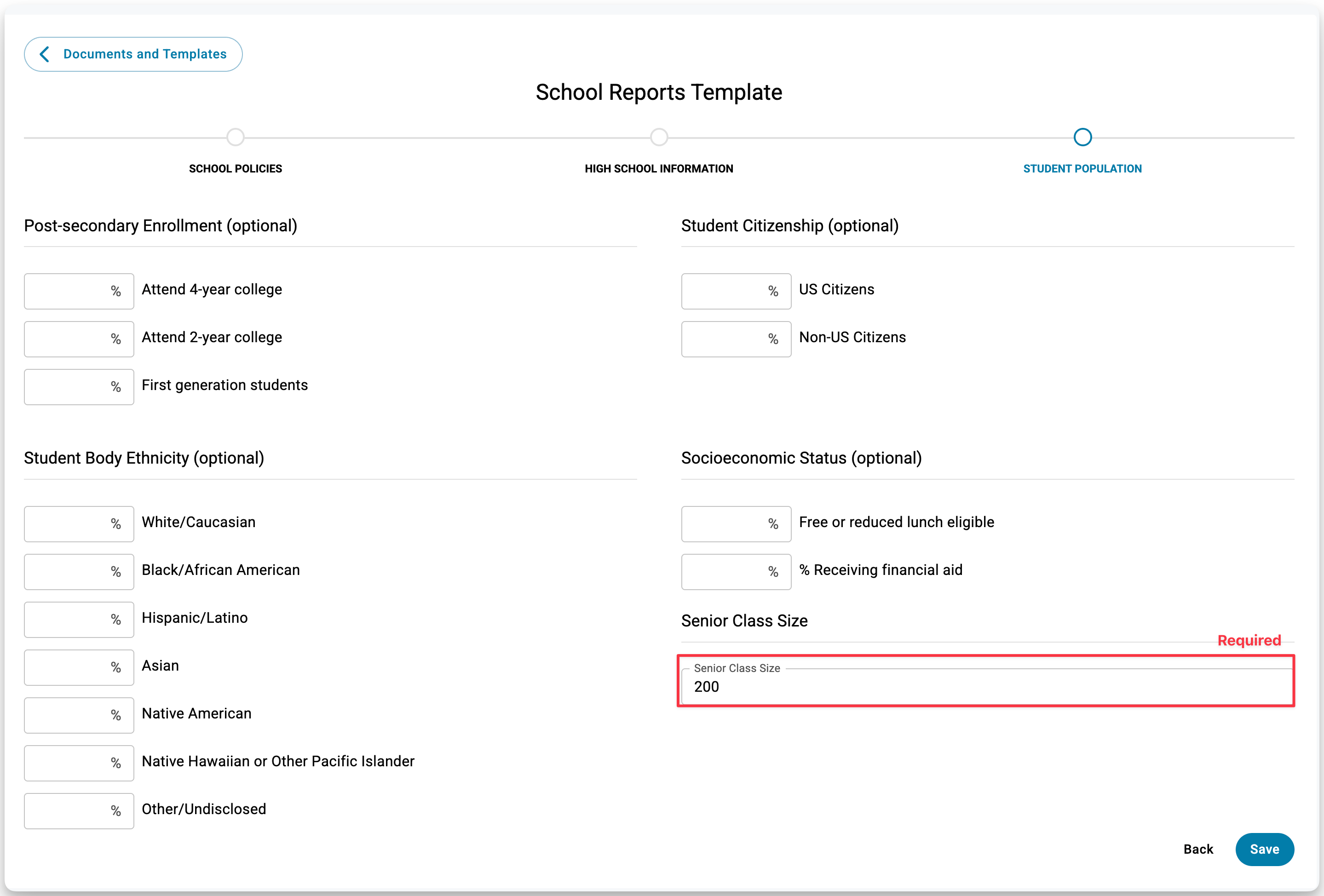
Task: Select Student Population step circle
Action: click(x=1082, y=137)
